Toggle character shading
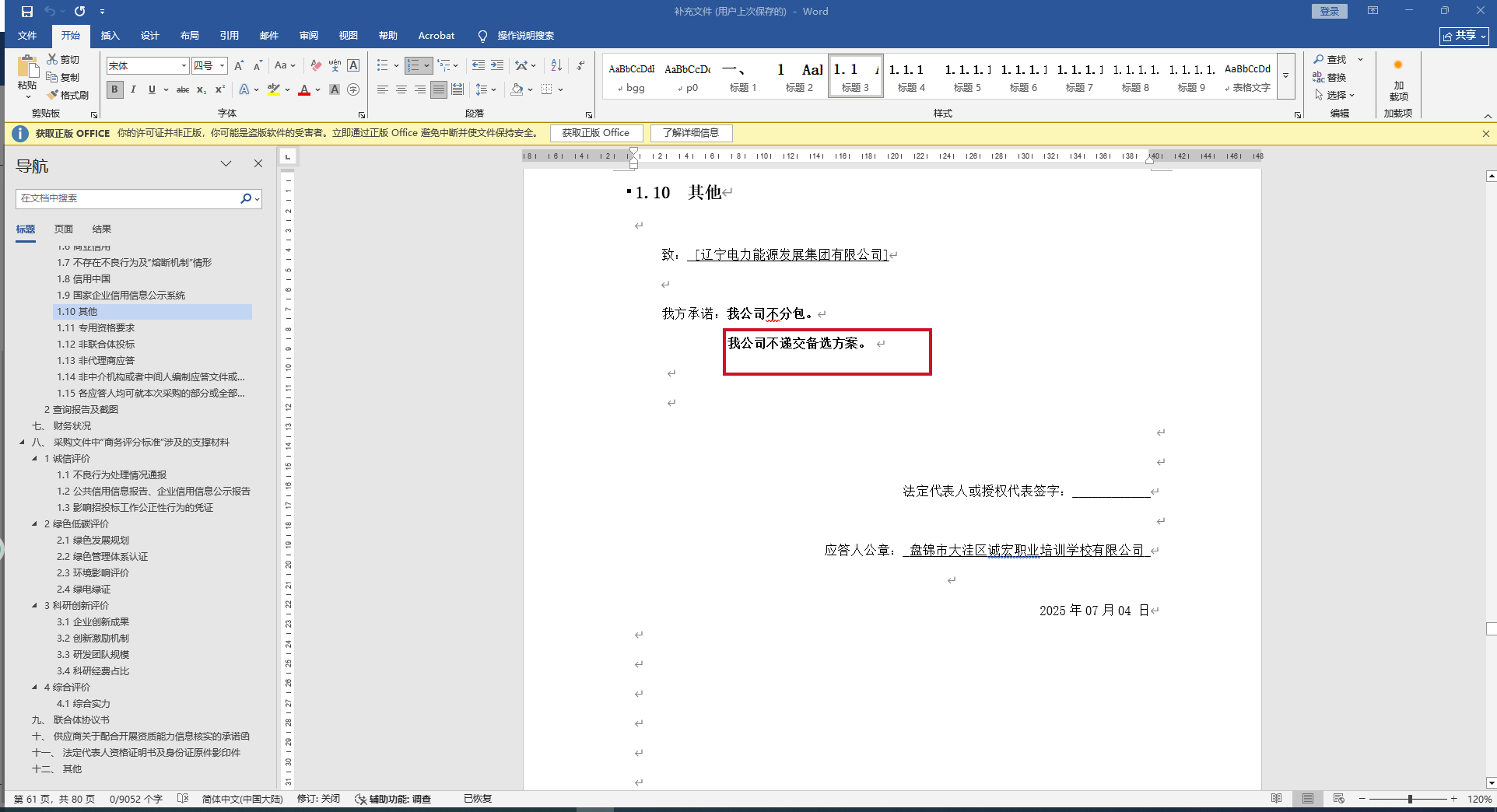1497x812 pixels. point(335,90)
